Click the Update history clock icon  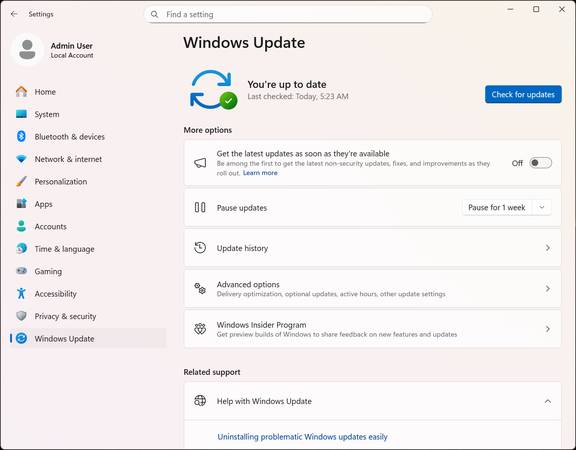click(x=200, y=248)
